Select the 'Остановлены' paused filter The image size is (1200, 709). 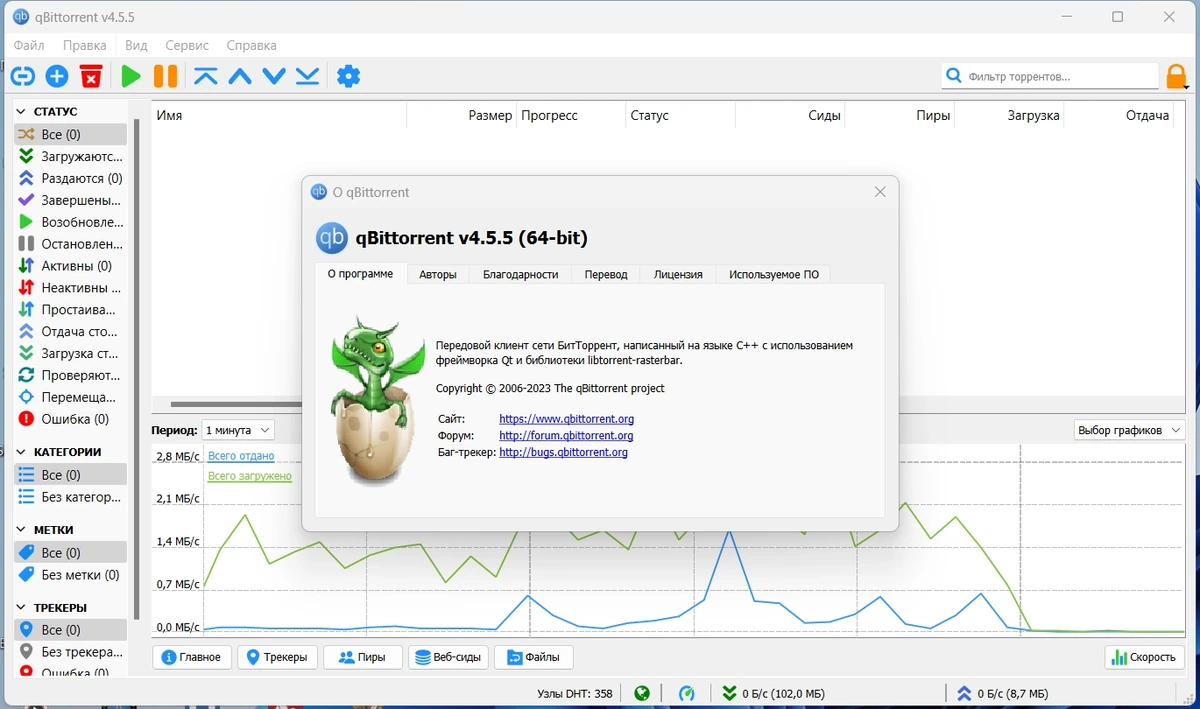(x=70, y=244)
